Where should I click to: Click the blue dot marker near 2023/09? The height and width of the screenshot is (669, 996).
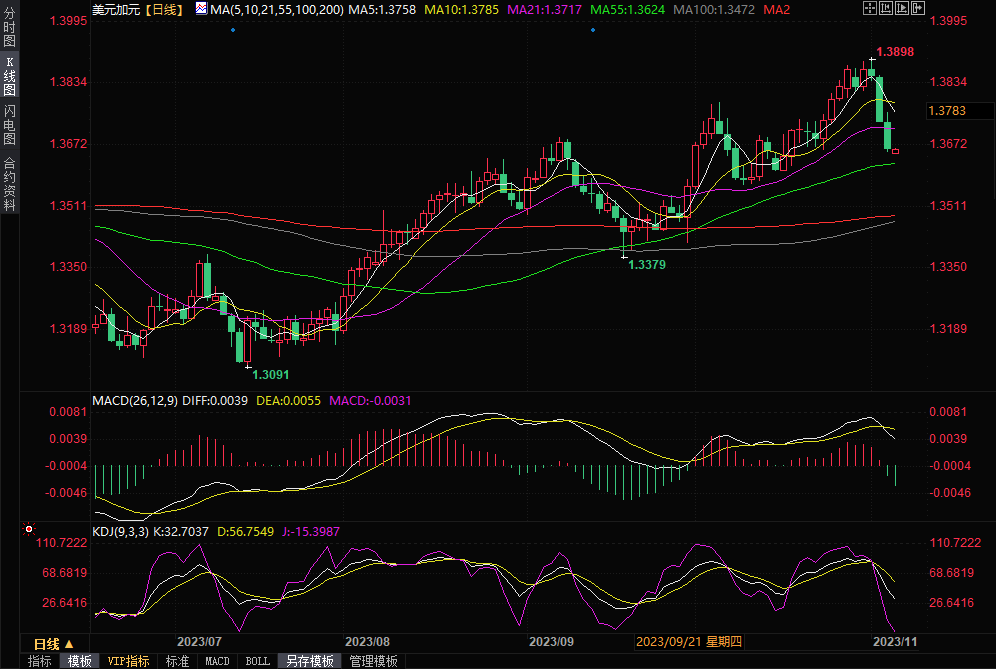pos(593,29)
